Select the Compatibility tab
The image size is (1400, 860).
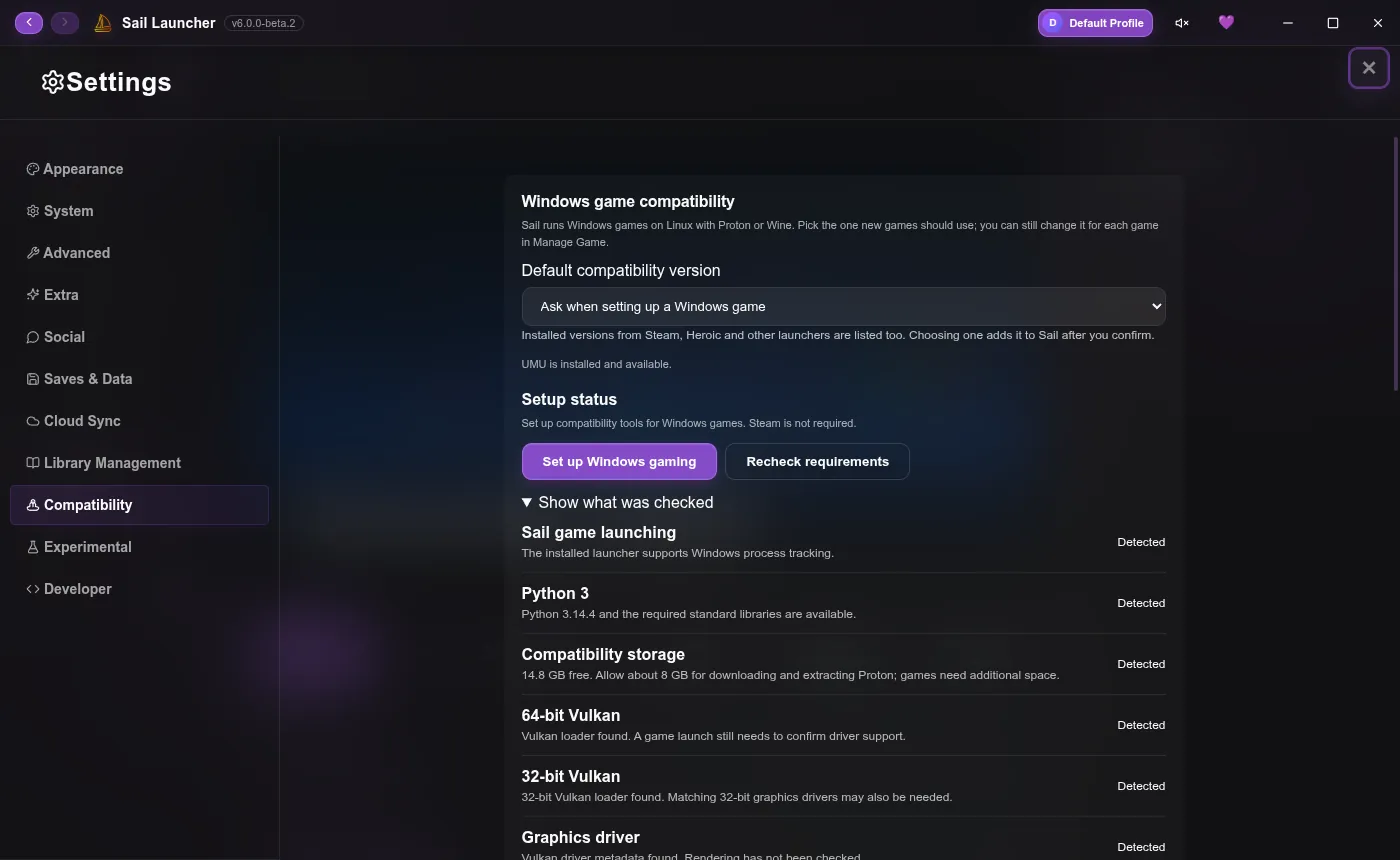pos(139,505)
